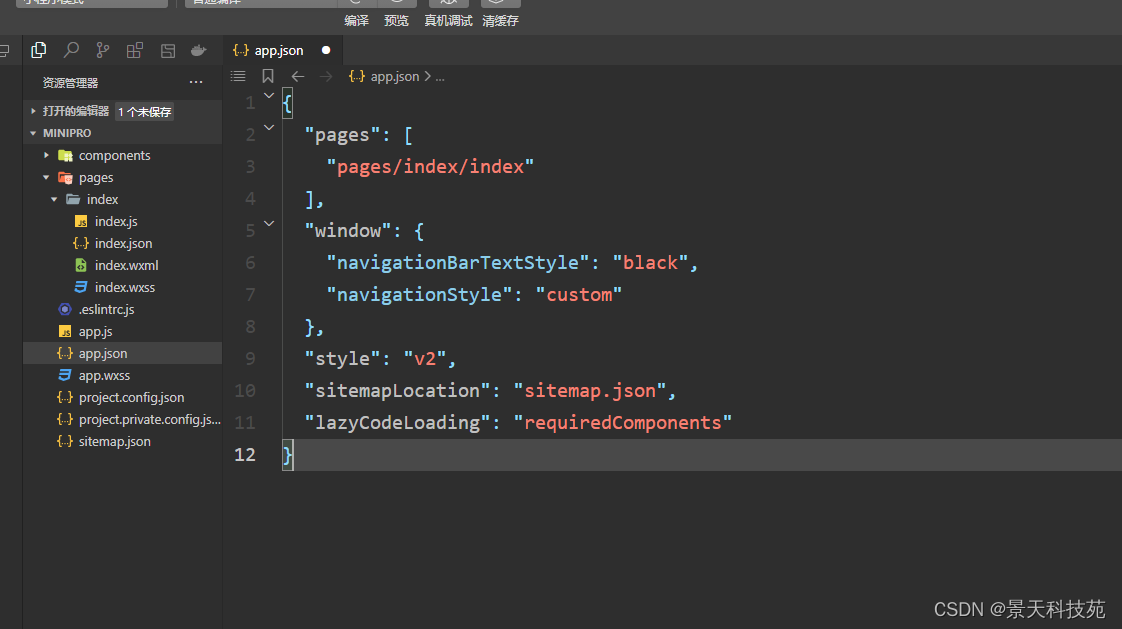Click the unsaved dot on app.json tab
Image resolution: width=1122 pixels, height=629 pixels.
point(326,50)
